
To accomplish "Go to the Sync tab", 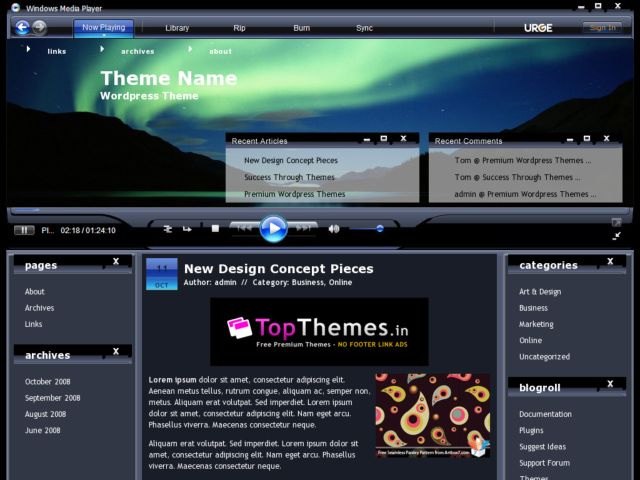I will 364,28.
